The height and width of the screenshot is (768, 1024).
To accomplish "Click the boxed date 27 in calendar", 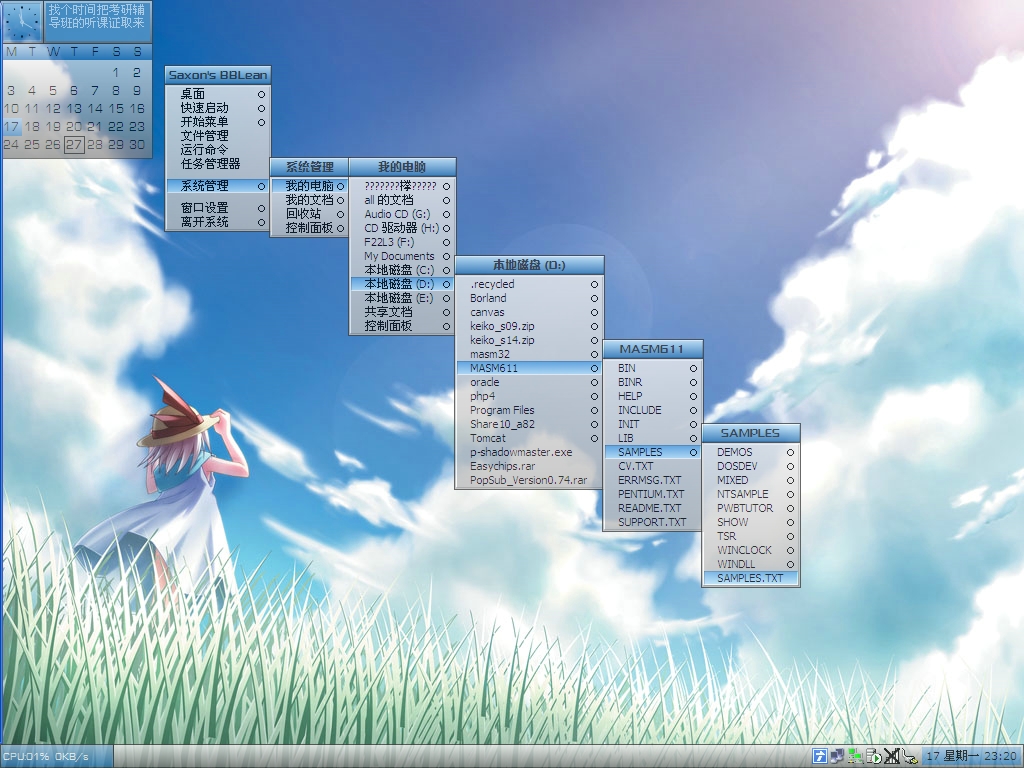I will (74, 145).
